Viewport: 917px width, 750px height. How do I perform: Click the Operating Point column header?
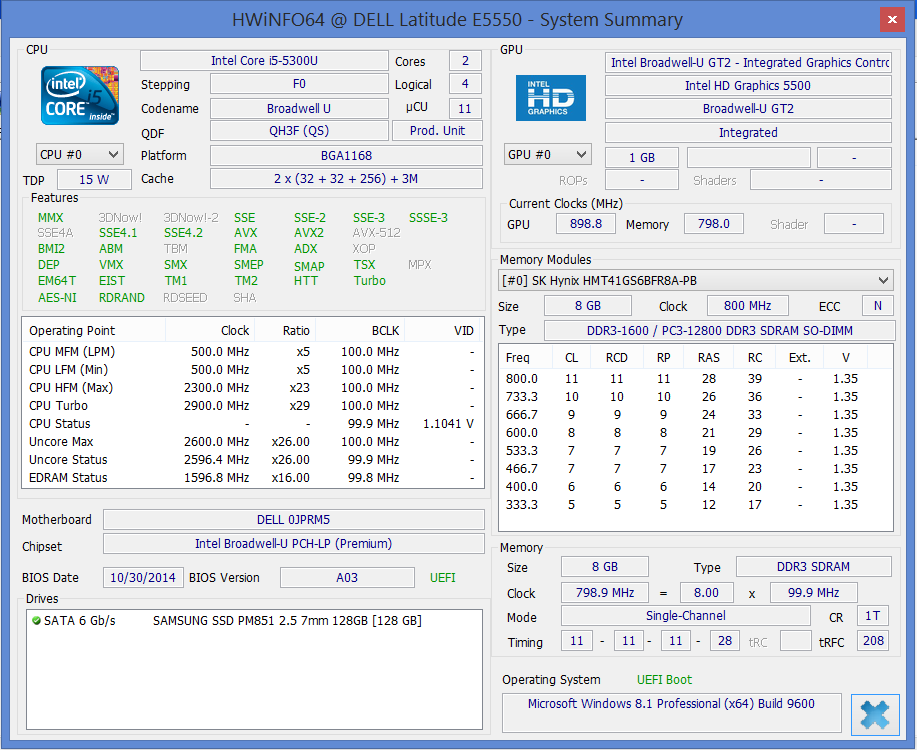pos(94,331)
